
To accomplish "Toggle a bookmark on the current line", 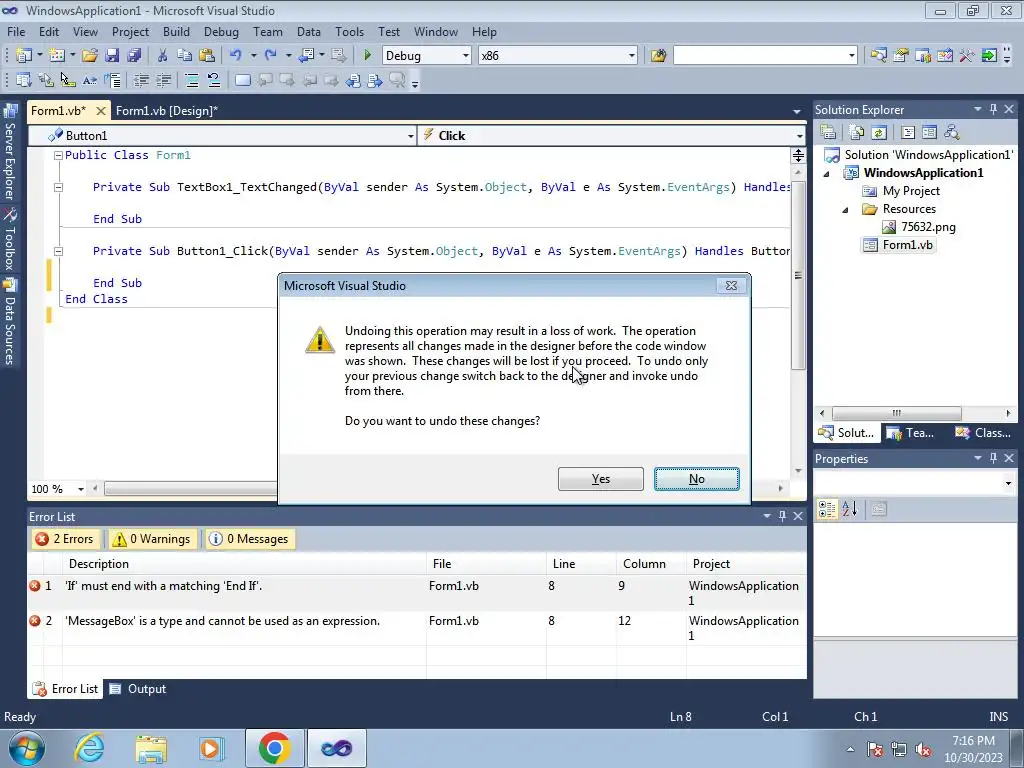I will pyautogui.click(x=243, y=80).
